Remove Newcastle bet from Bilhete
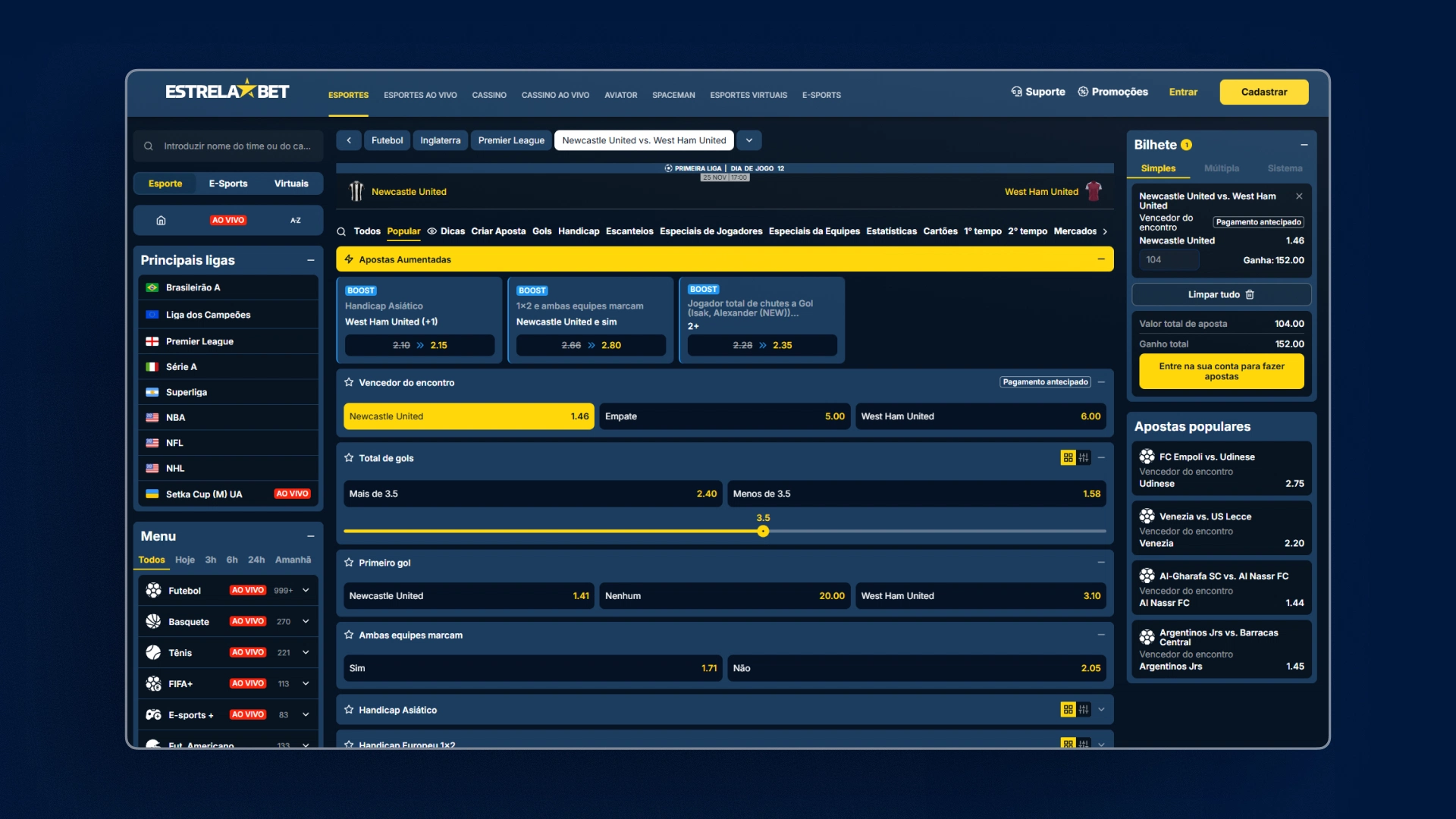This screenshot has height=819, width=1456. coord(1299,196)
